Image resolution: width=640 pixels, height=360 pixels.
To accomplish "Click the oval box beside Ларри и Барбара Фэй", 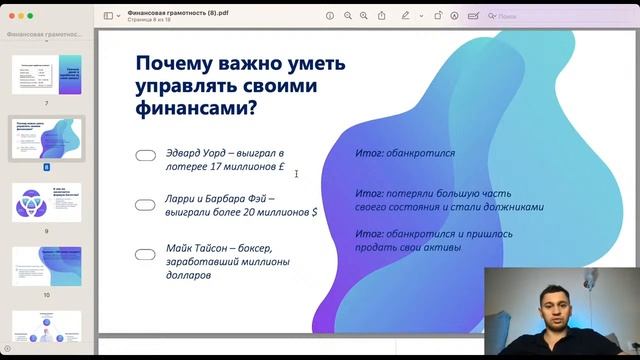I will pyautogui.click(x=145, y=205).
